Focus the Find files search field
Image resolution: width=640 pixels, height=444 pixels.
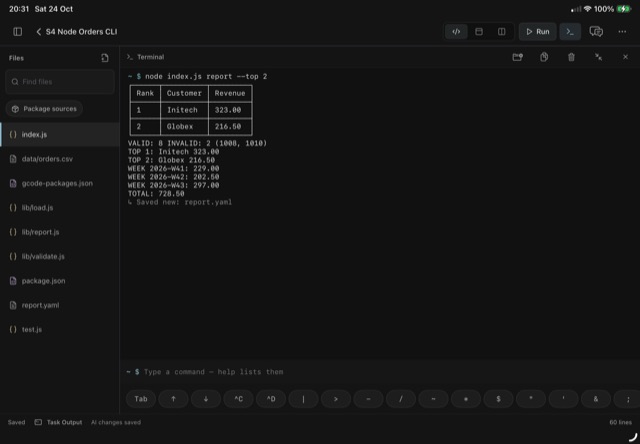pos(60,82)
